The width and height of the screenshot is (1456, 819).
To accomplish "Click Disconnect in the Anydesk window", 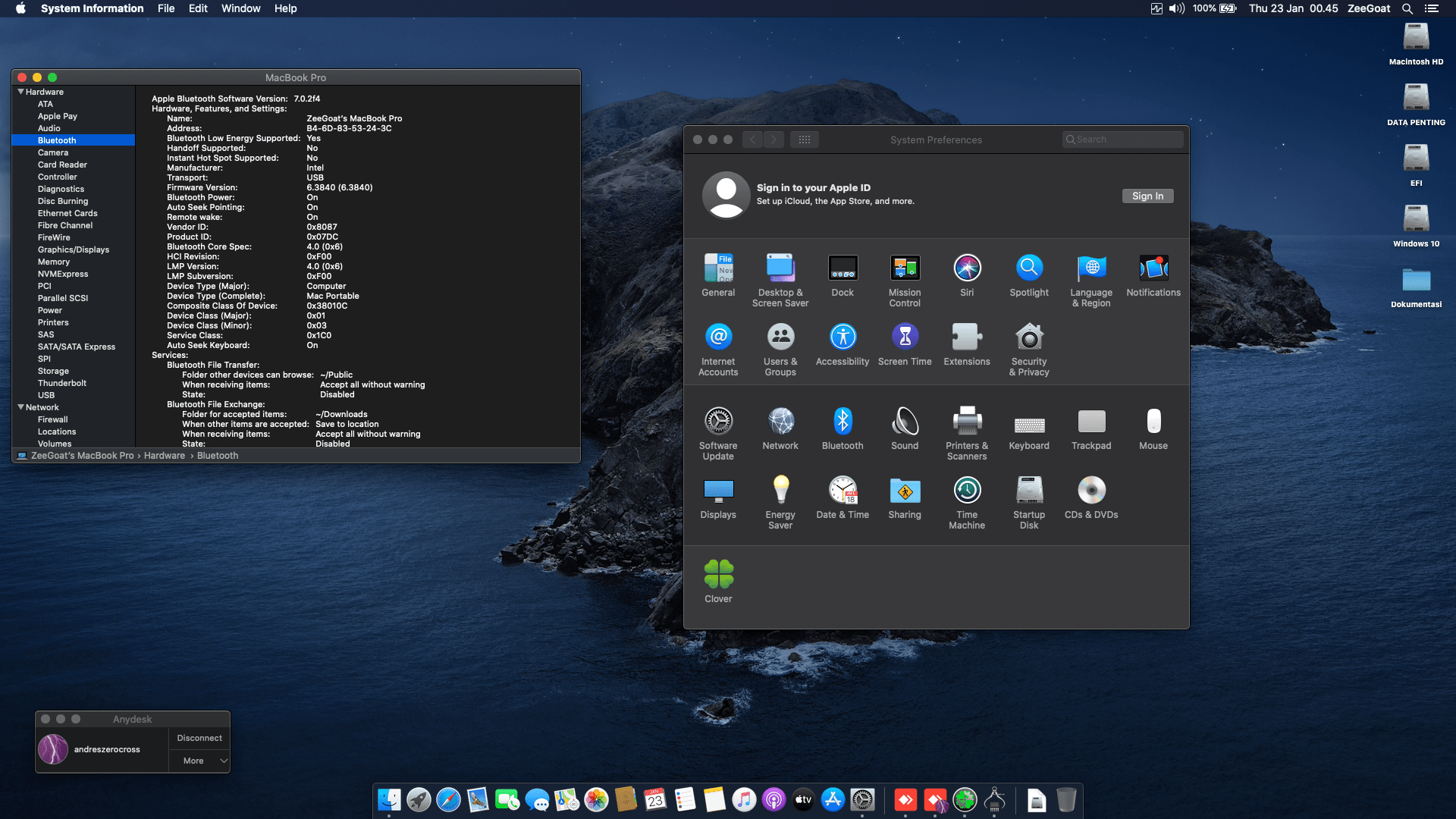I will click(199, 738).
